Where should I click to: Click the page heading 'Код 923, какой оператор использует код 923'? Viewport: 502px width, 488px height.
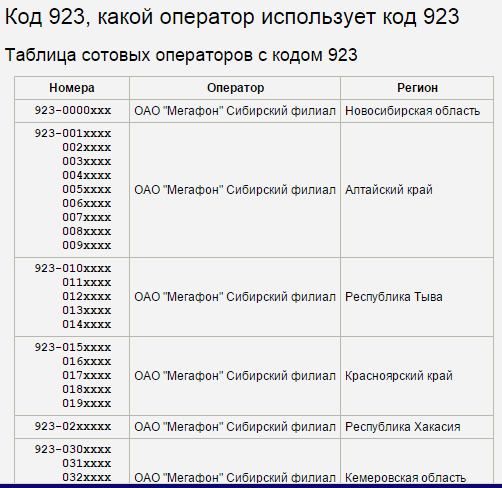pos(232,17)
